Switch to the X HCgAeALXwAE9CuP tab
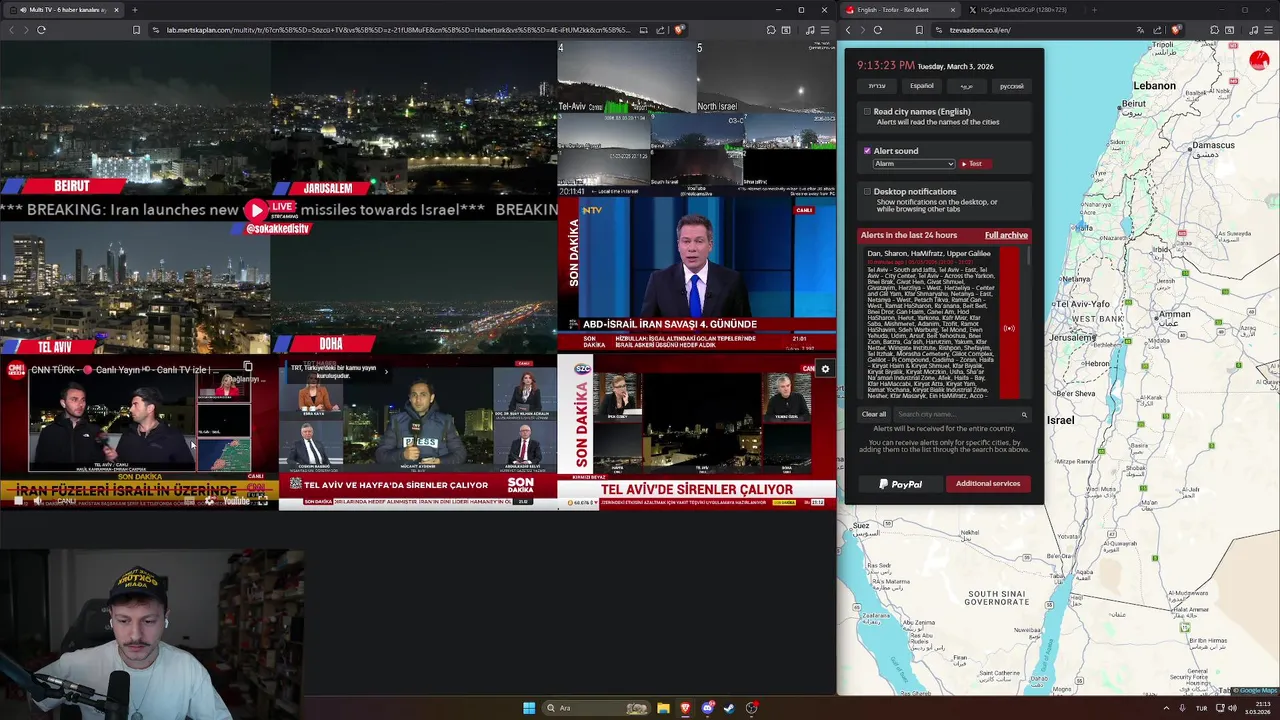The width and height of the screenshot is (1280, 720). [1023, 10]
